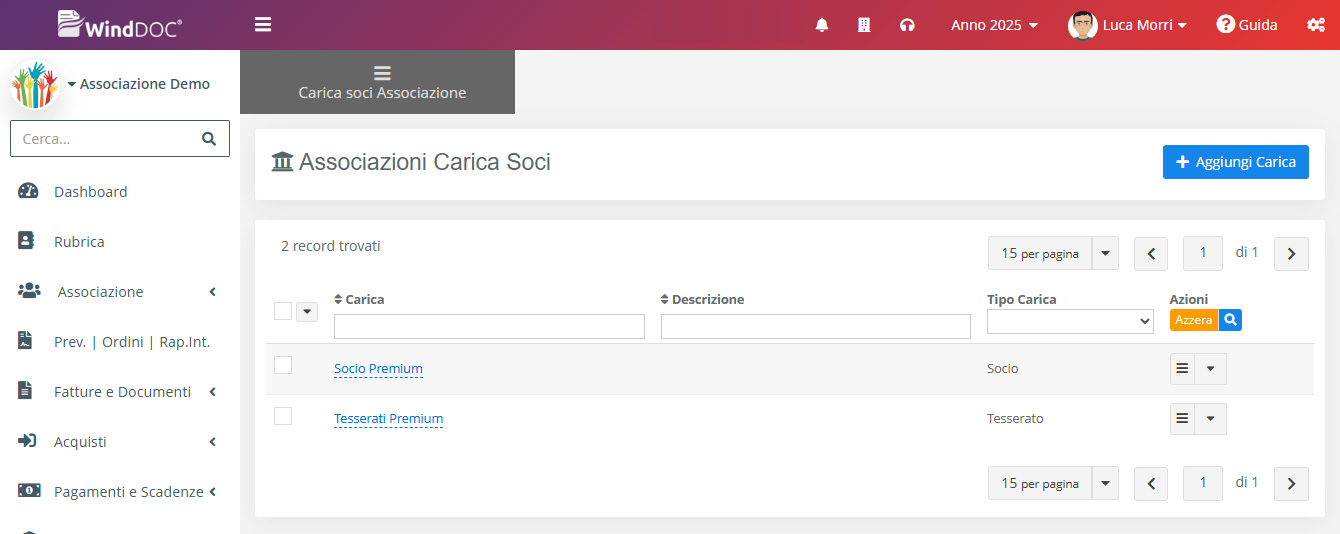Open actions menu icon for Socio Premium
The height and width of the screenshot is (534, 1340).
(1182, 368)
